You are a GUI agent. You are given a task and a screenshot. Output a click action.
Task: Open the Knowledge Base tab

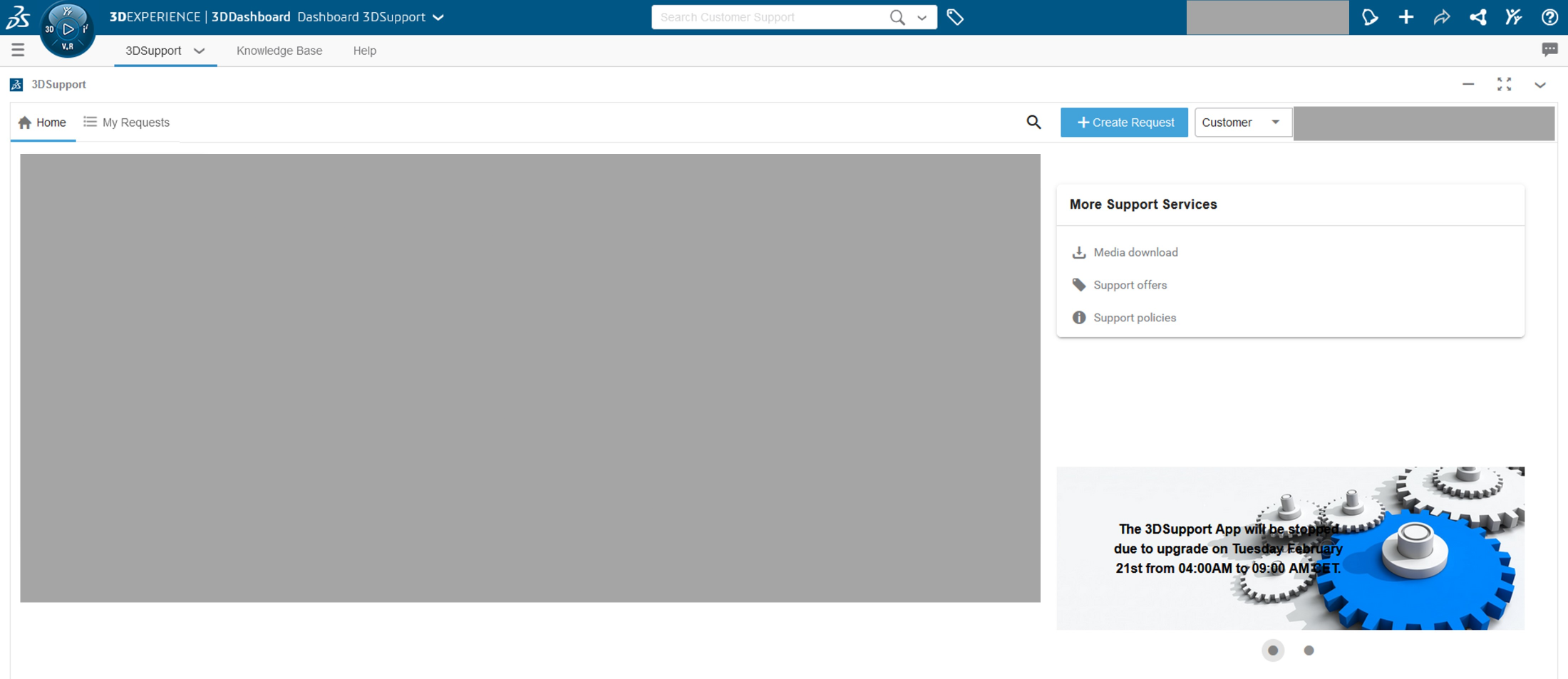(279, 51)
